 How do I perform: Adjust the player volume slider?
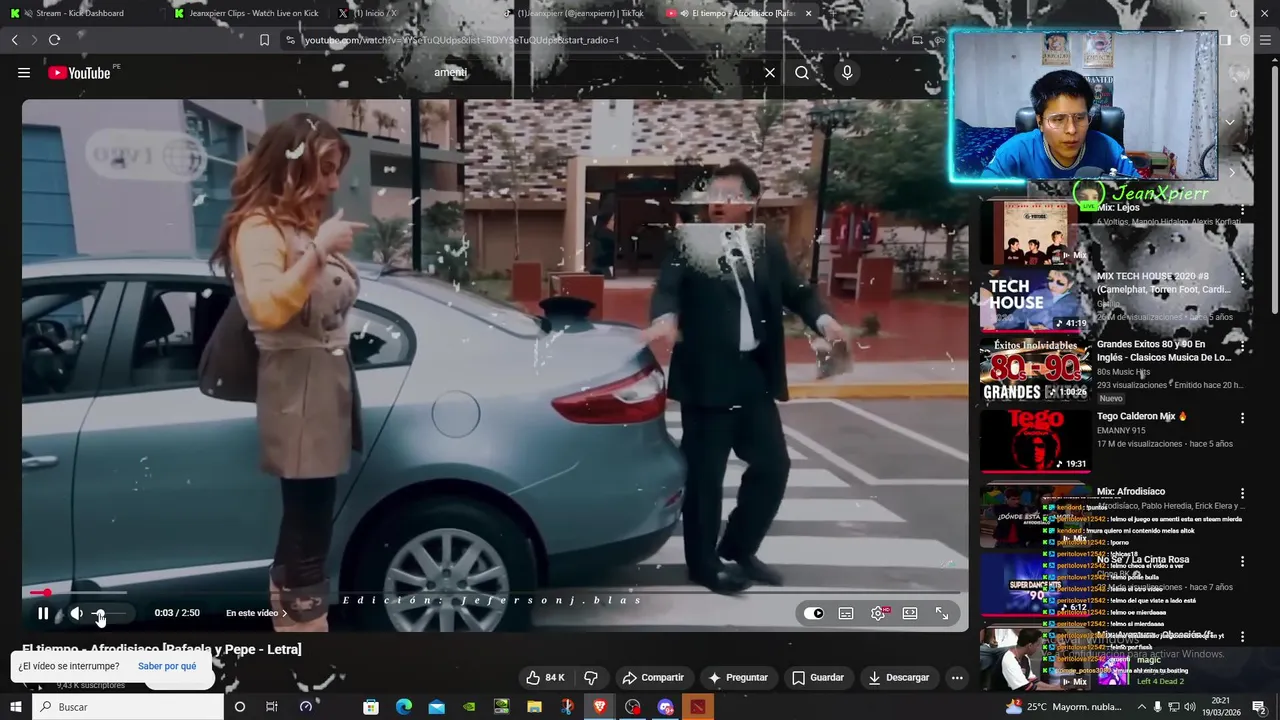pos(109,613)
